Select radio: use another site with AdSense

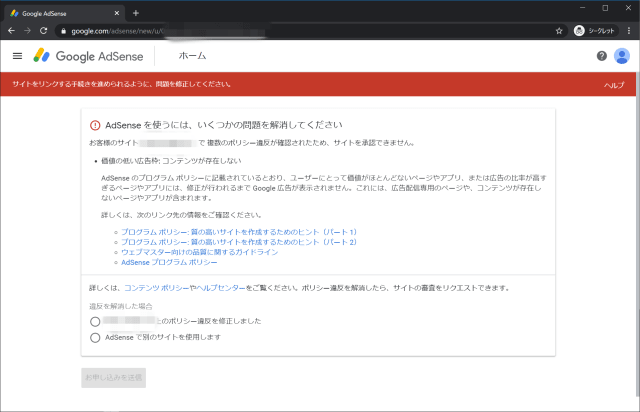pyautogui.click(x=95, y=338)
